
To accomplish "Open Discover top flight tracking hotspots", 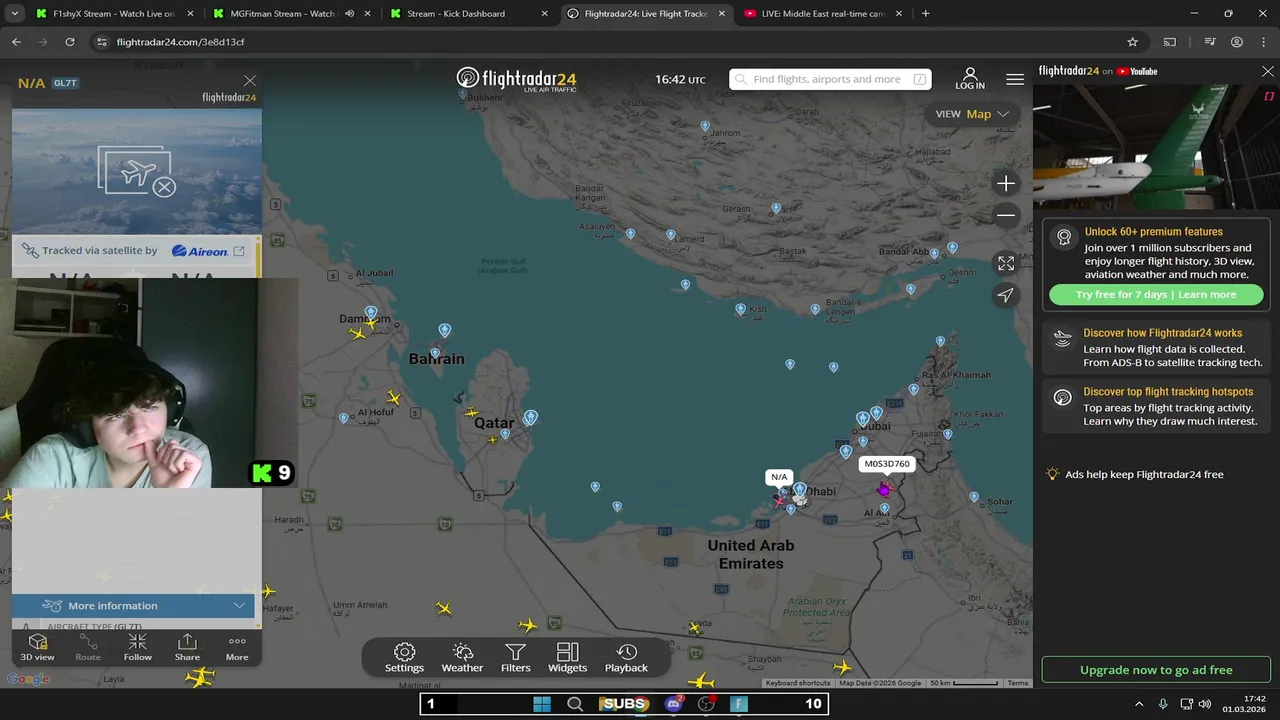I will click(1156, 406).
